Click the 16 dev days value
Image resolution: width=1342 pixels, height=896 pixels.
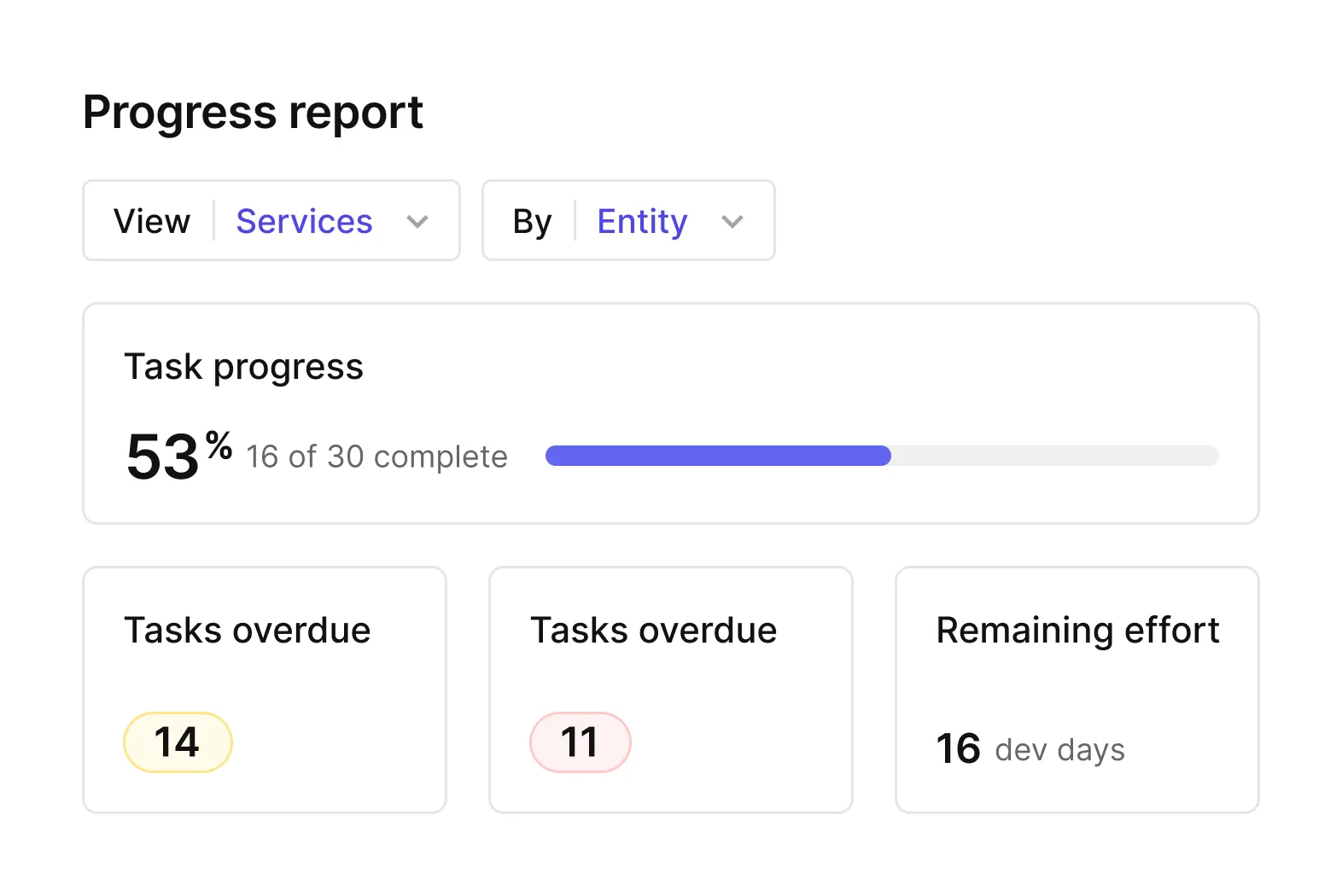1030,749
